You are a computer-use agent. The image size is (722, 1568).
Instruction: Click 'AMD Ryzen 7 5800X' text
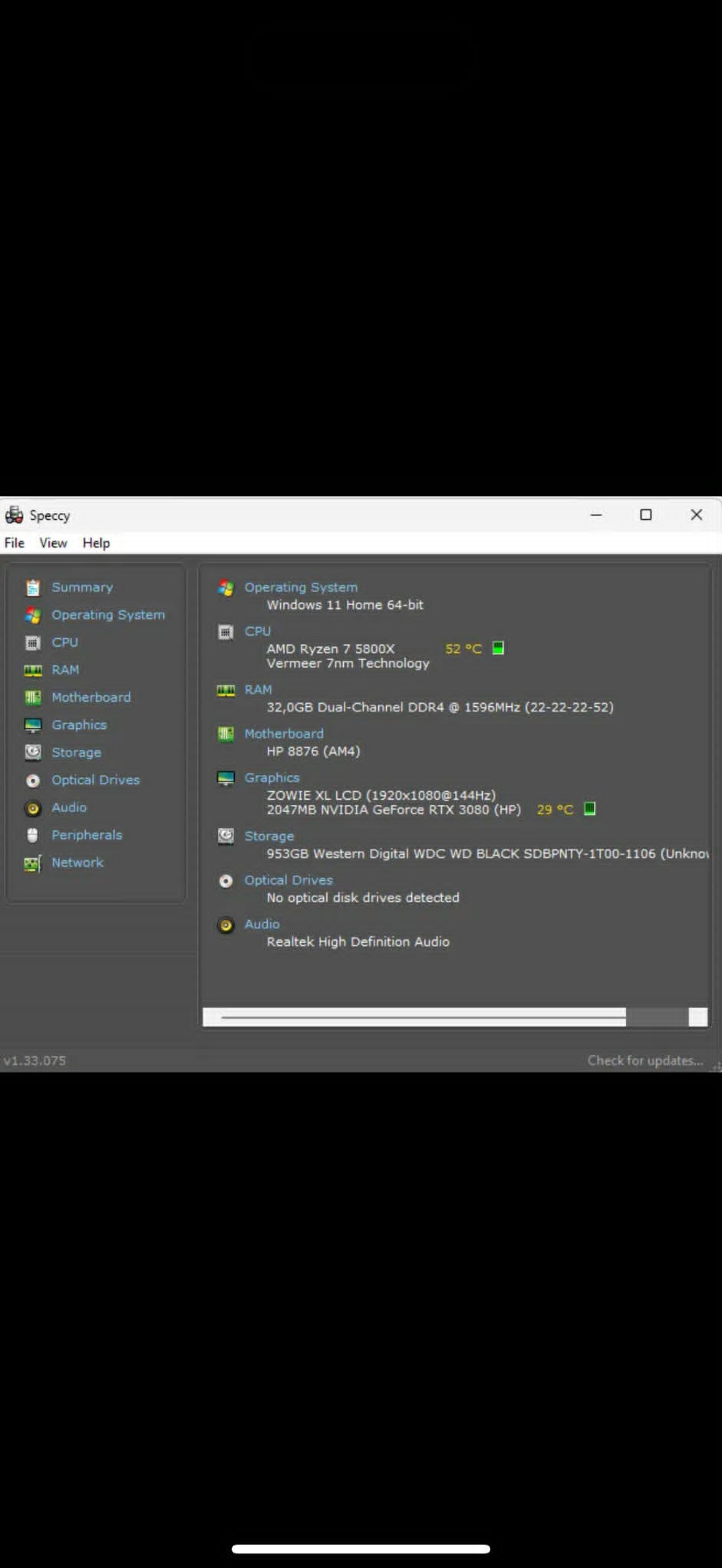tap(330, 649)
